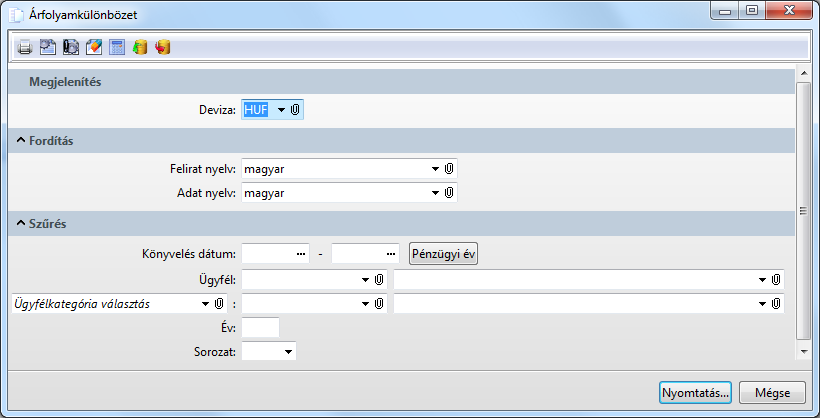
Task: Click the third toolbar icon (document with lens)
Action: (71, 47)
